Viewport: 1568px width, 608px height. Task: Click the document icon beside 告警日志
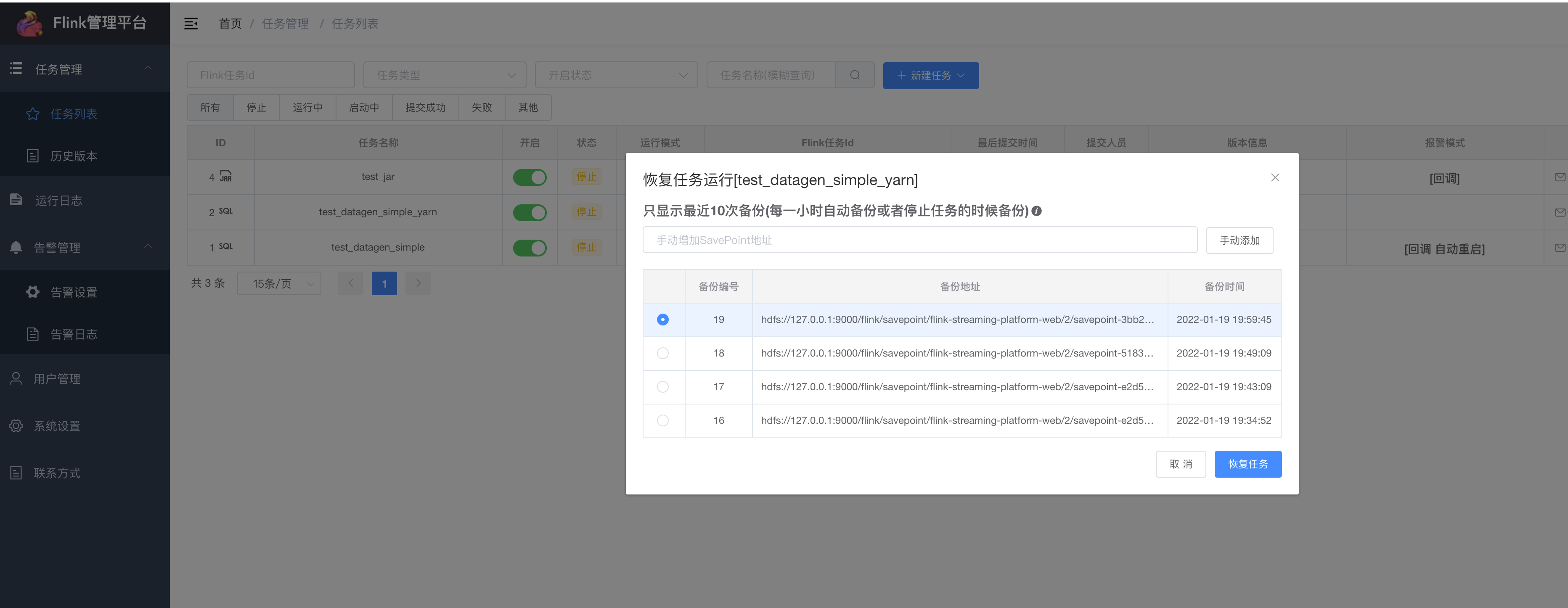[x=33, y=333]
